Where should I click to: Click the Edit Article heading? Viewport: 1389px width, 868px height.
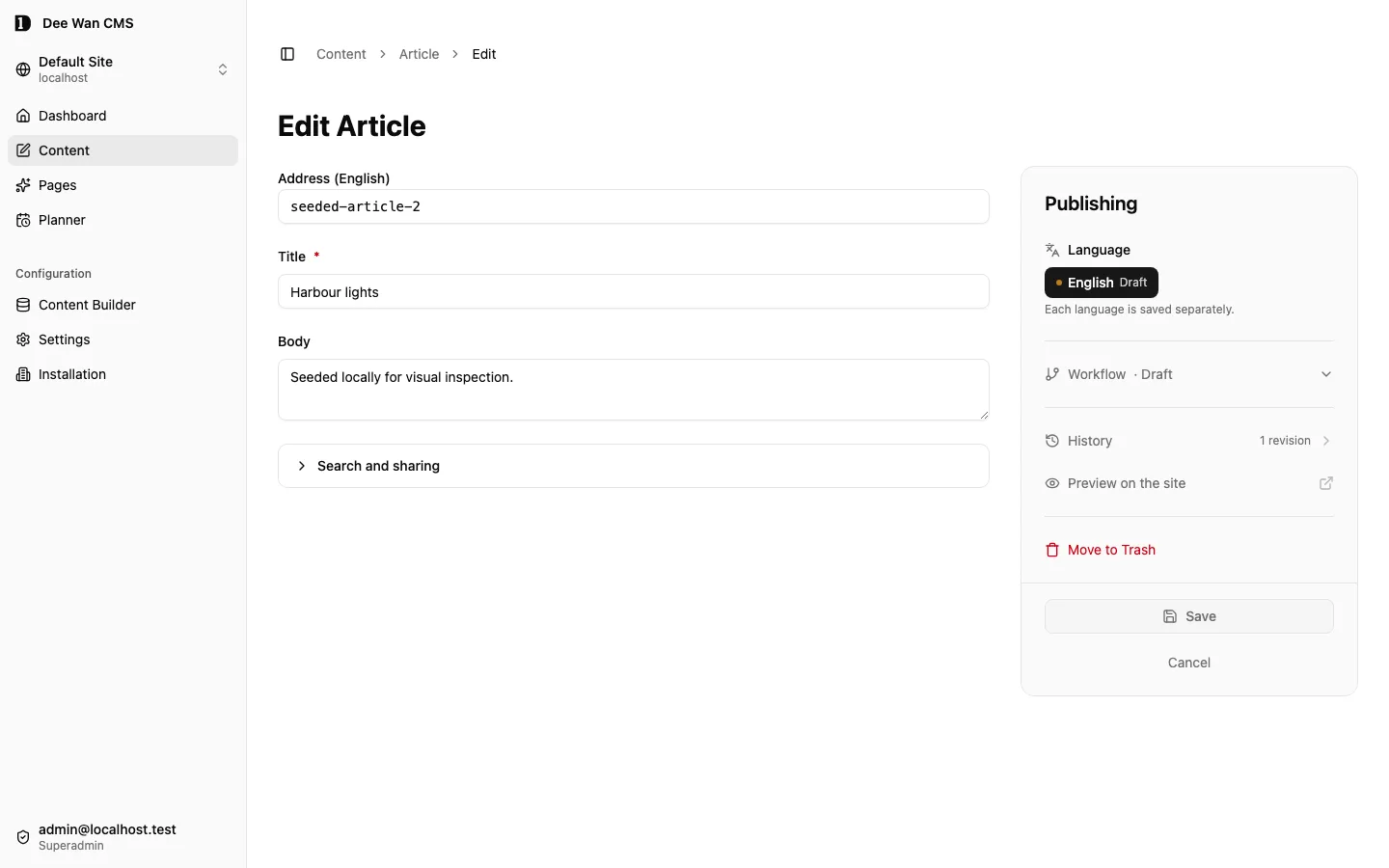pos(352,126)
